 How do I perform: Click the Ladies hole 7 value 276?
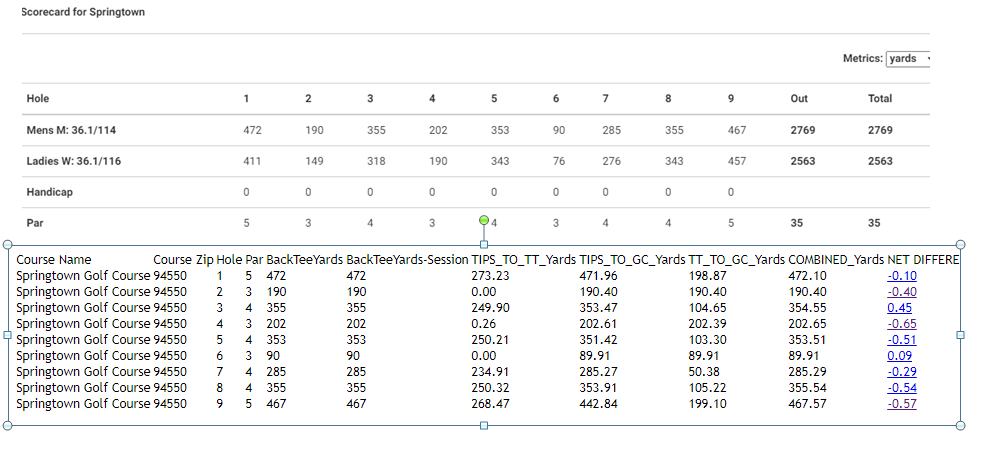(x=611, y=161)
